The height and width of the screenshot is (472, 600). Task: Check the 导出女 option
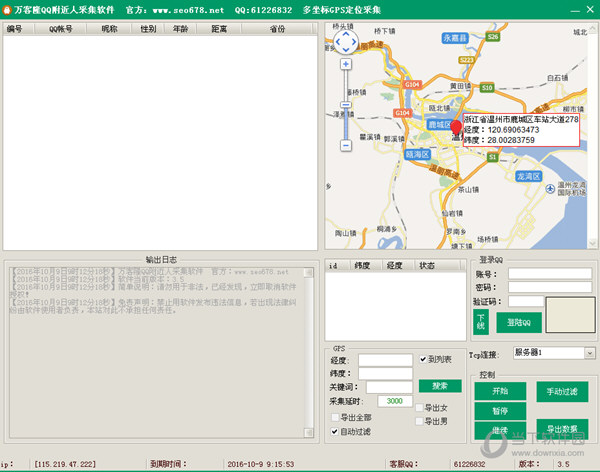(x=419, y=408)
